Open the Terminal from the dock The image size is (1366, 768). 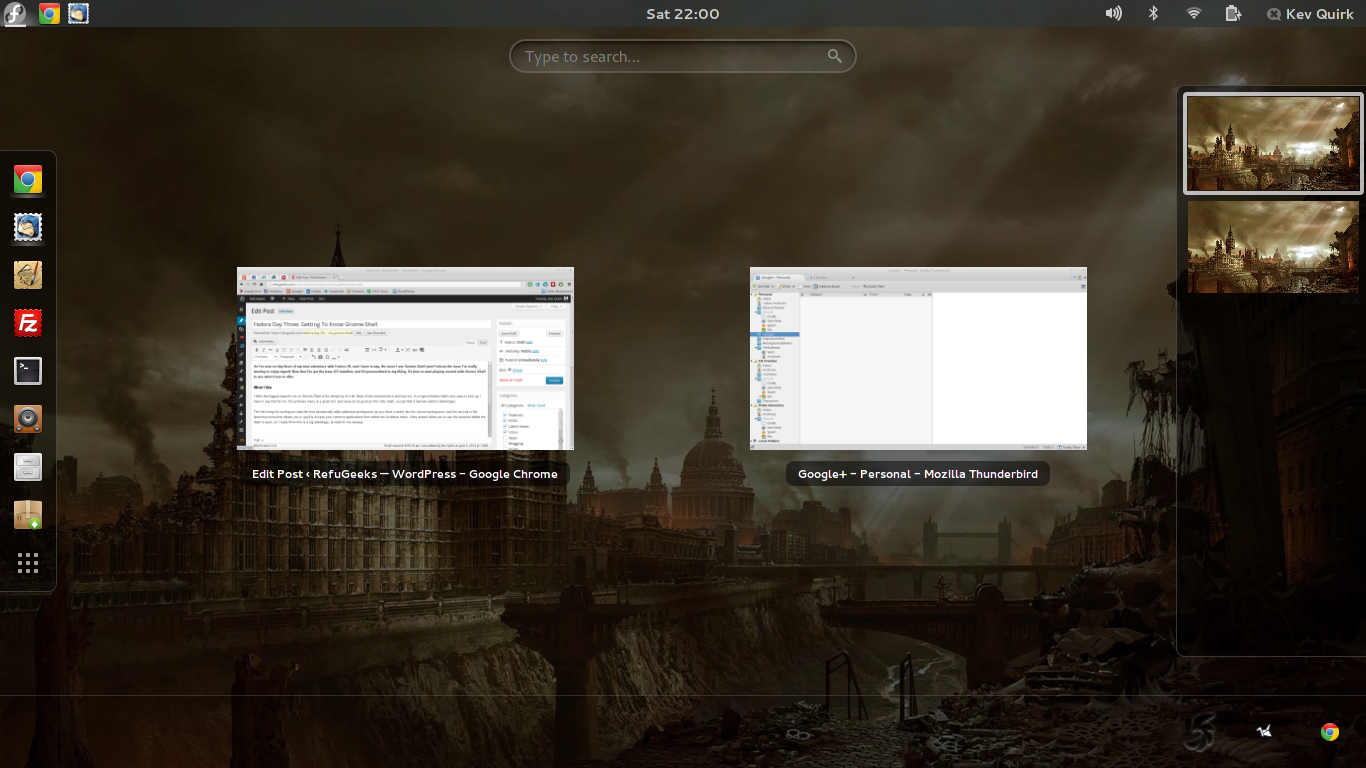[x=27, y=370]
